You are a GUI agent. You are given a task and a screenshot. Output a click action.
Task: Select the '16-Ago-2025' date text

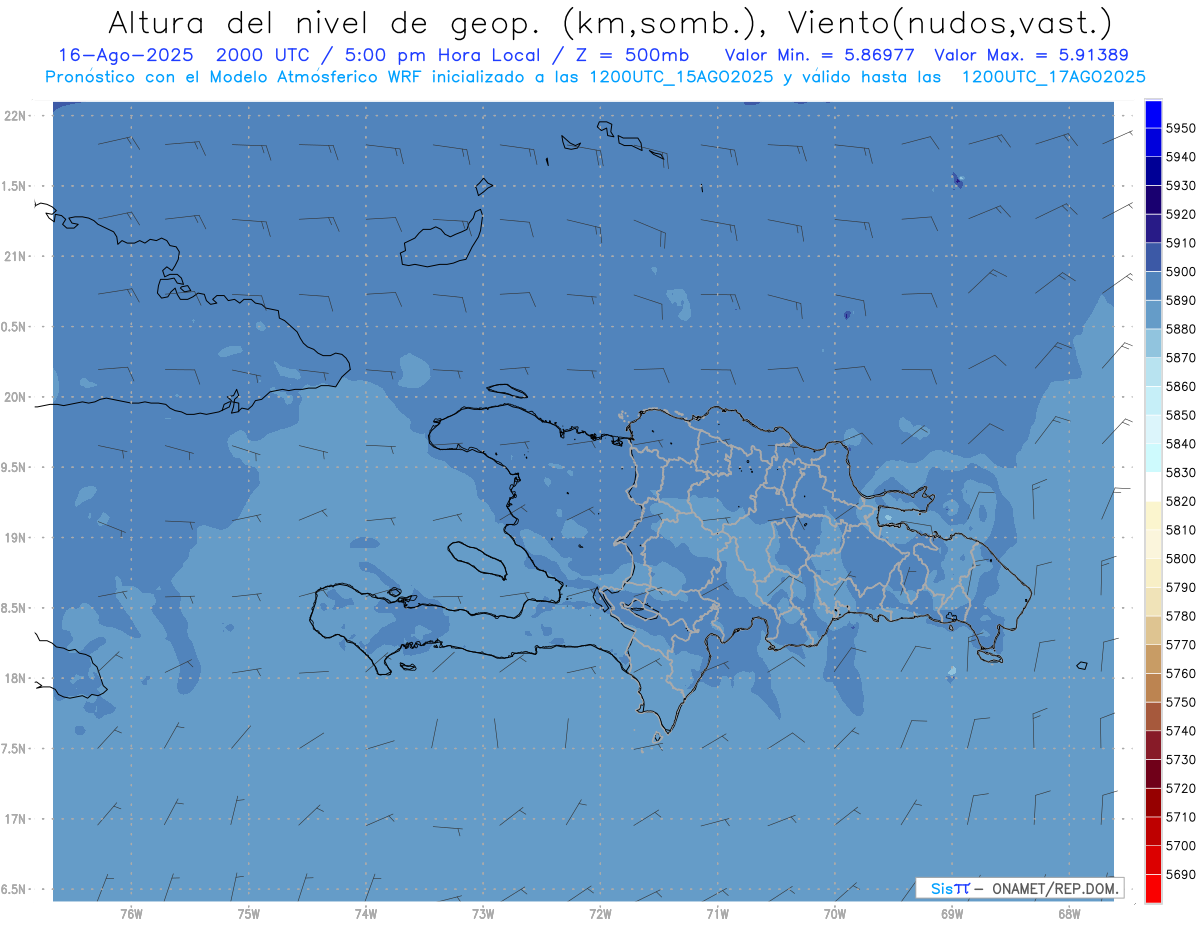[124, 55]
